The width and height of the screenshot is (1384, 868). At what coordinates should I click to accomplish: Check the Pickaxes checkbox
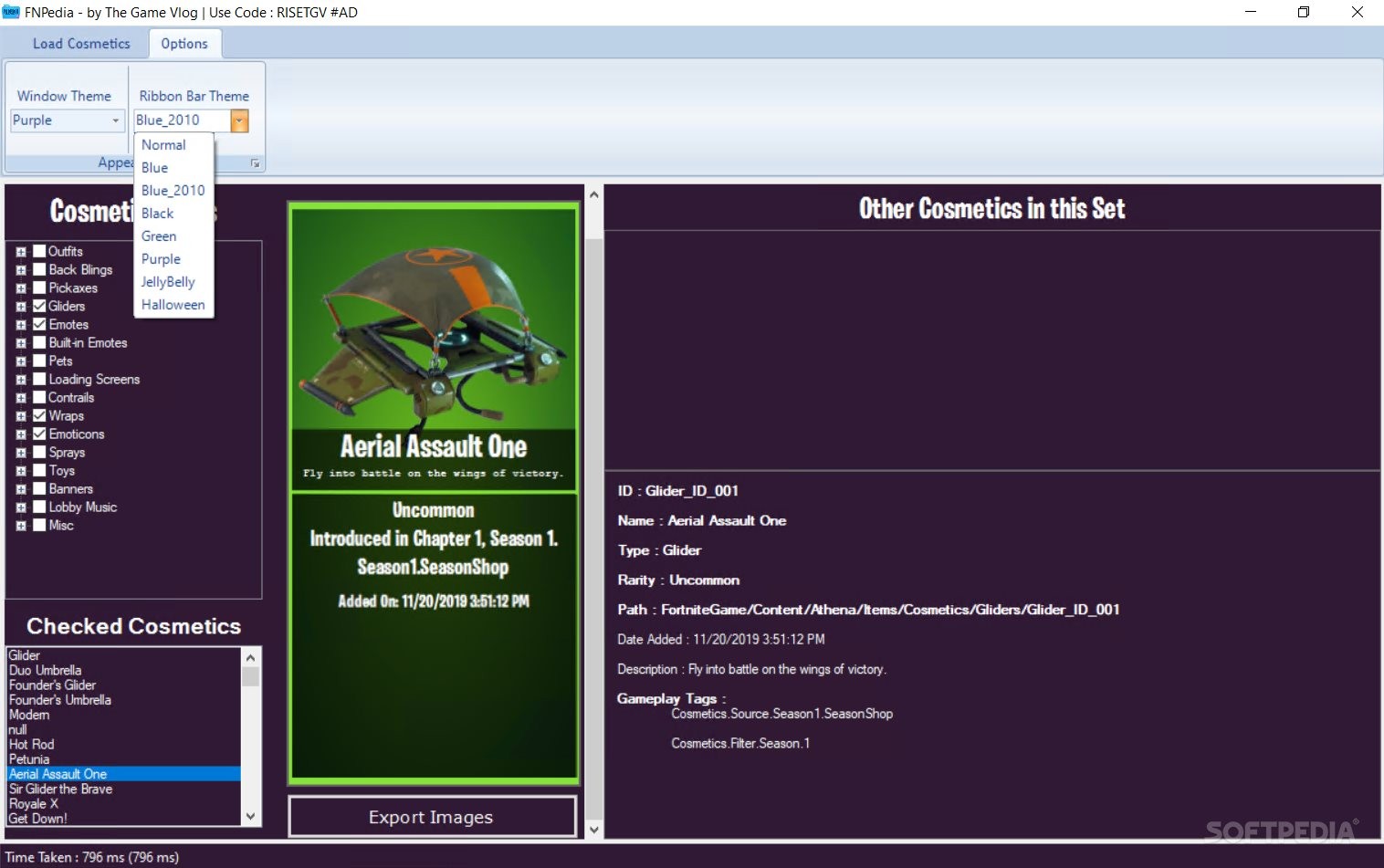pos(39,288)
